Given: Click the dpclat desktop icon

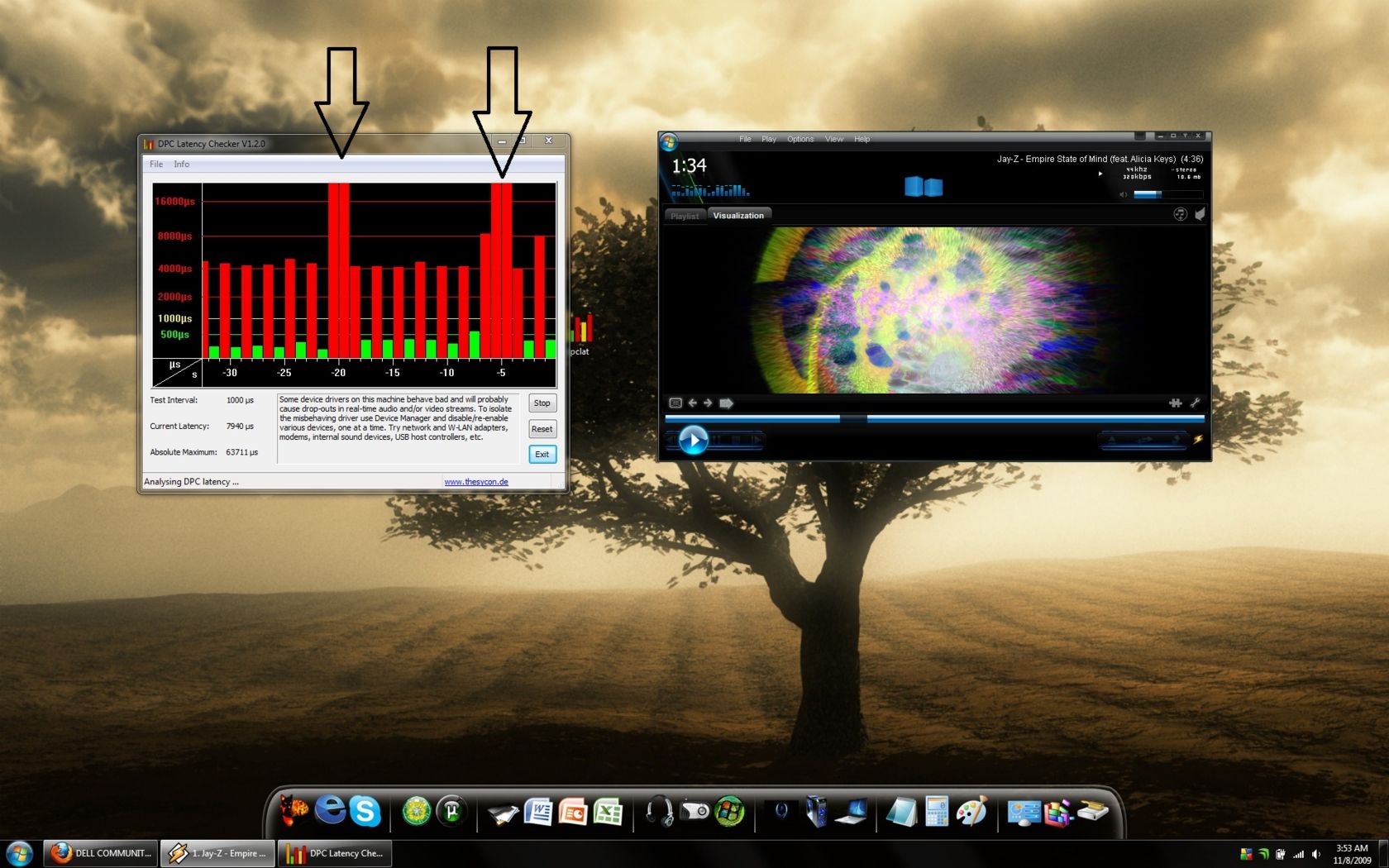Looking at the screenshot, I should [581, 334].
